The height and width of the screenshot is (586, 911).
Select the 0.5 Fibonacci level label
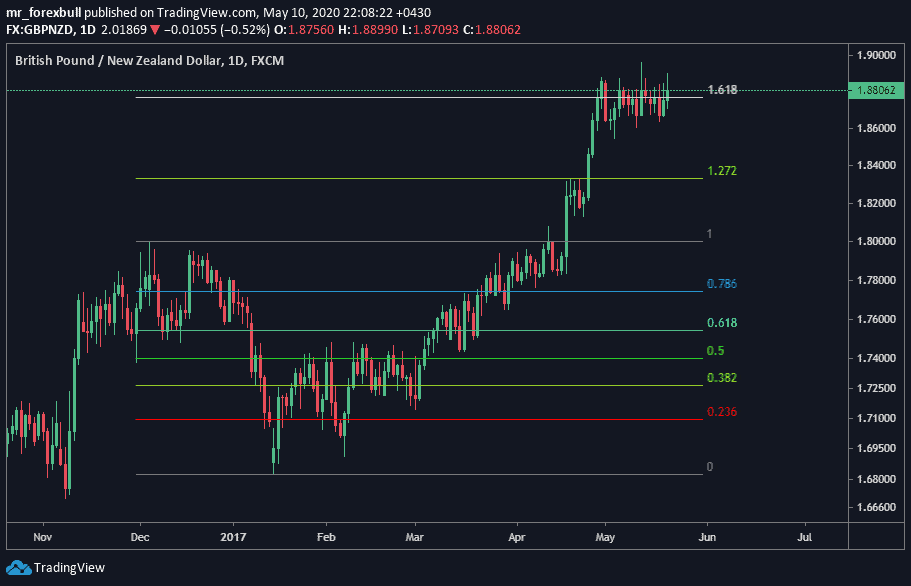coord(715,351)
